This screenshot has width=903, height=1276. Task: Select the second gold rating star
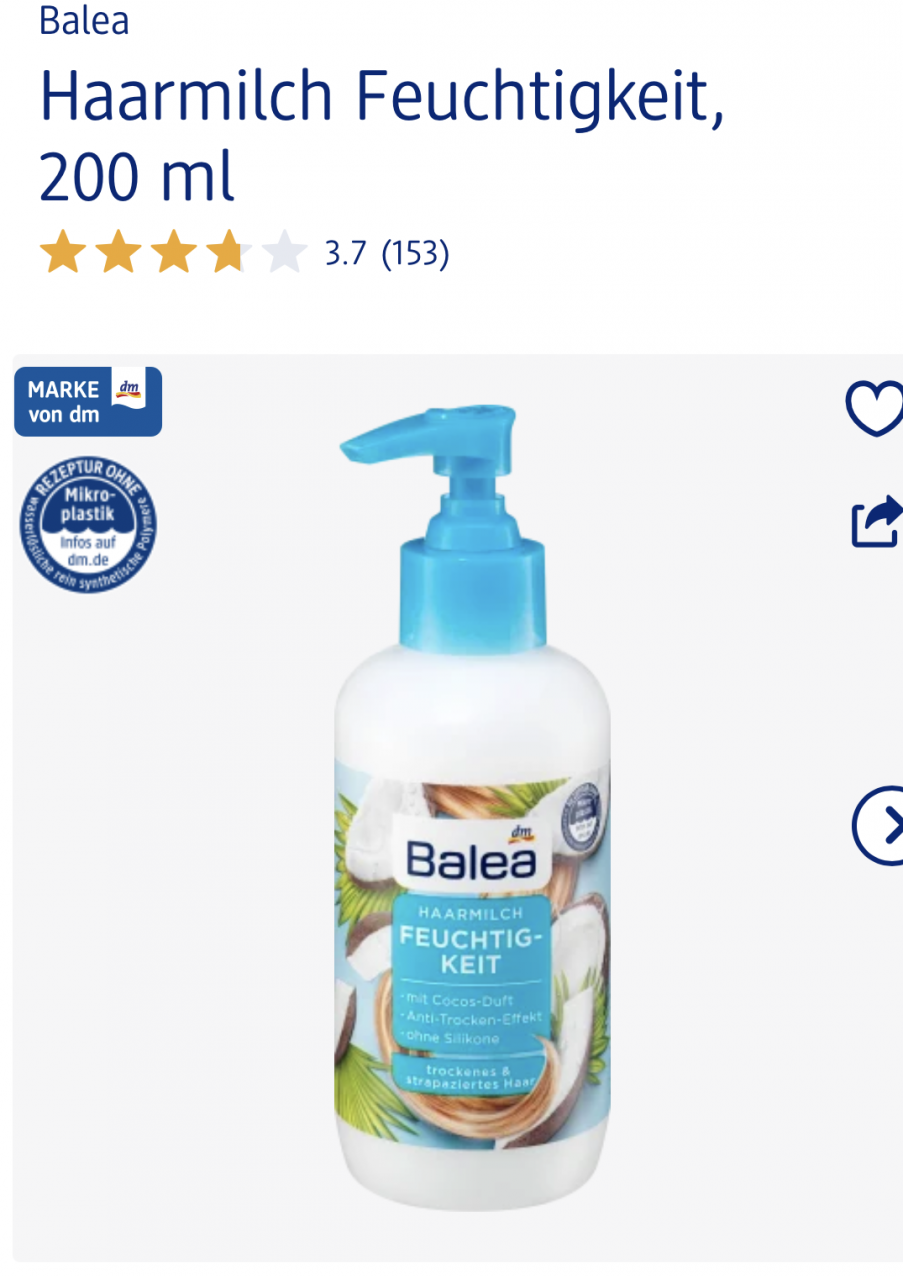[118, 253]
